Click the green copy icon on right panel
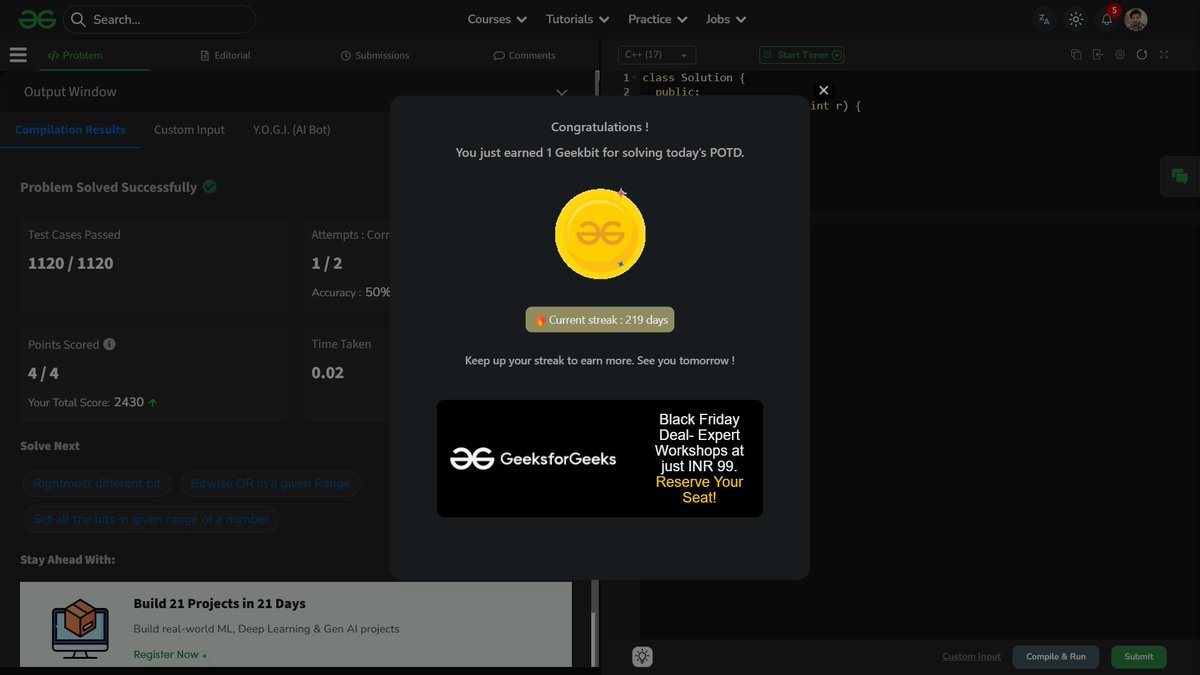Image resolution: width=1200 pixels, height=675 pixels. 1180,176
